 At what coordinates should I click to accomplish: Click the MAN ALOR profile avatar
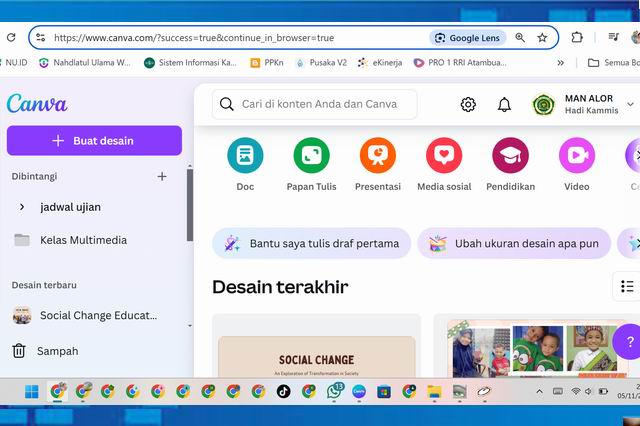(x=543, y=104)
